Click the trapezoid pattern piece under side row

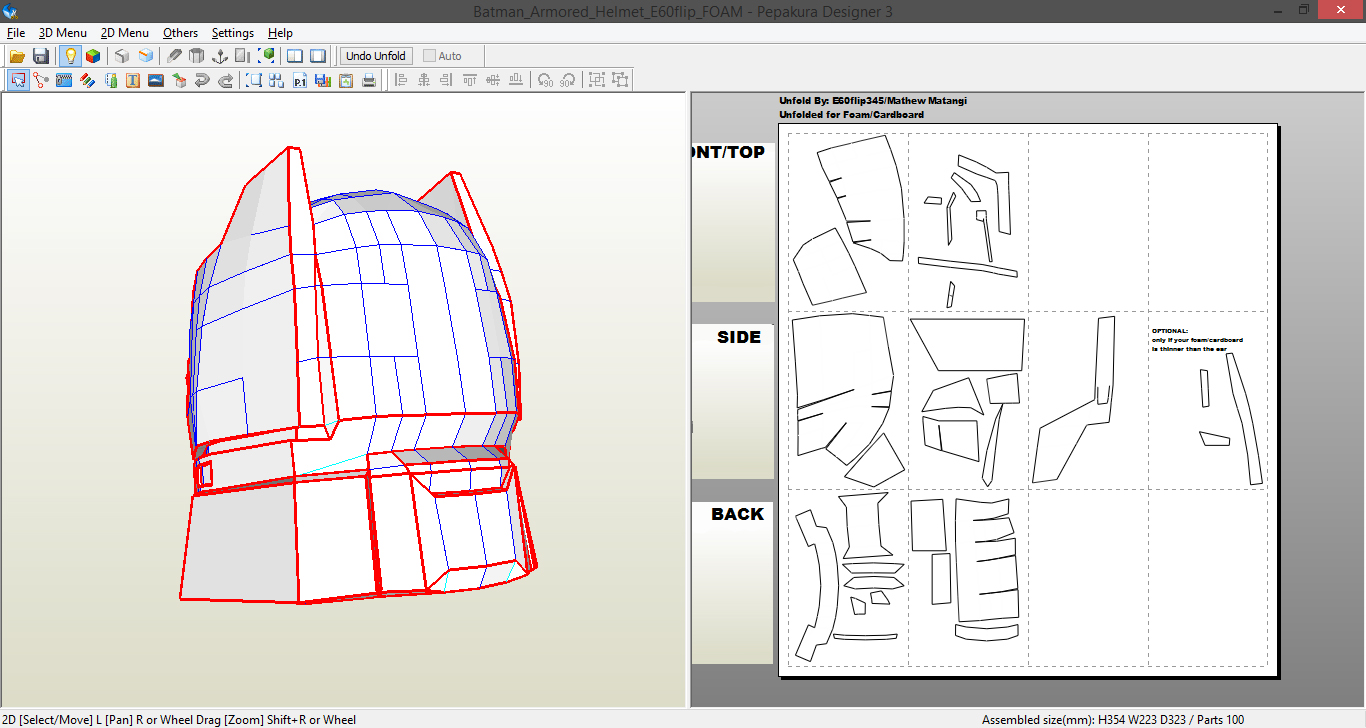pyautogui.click(x=968, y=345)
